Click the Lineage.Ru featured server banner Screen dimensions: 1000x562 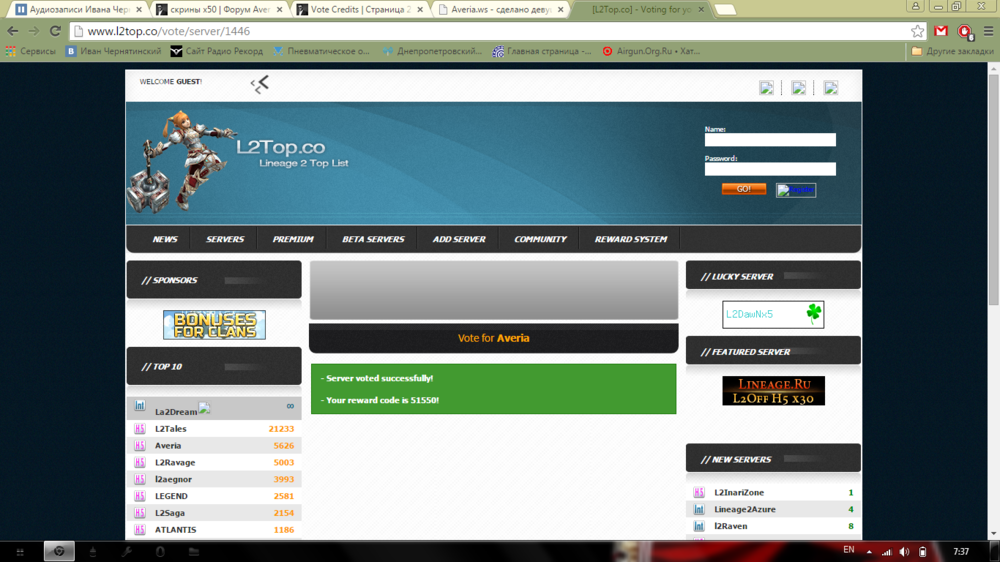[773, 391]
